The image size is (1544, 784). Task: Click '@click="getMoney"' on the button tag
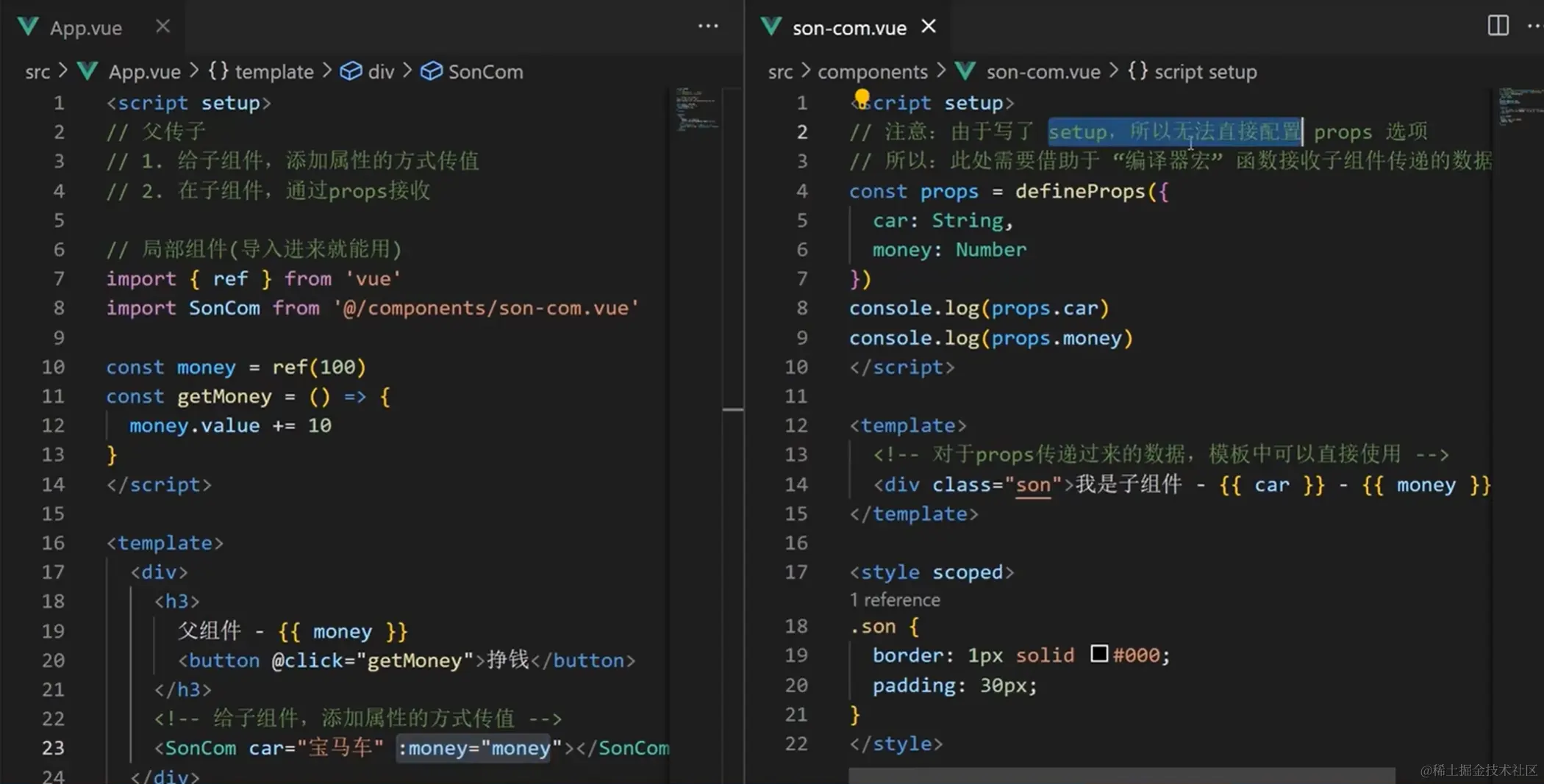pos(372,661)
